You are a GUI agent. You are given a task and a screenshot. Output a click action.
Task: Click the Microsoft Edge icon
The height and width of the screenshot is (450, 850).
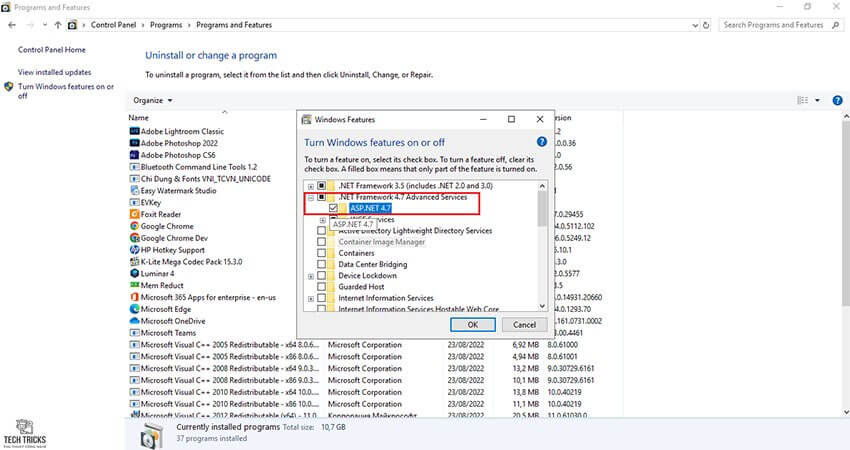coord(134,309)
